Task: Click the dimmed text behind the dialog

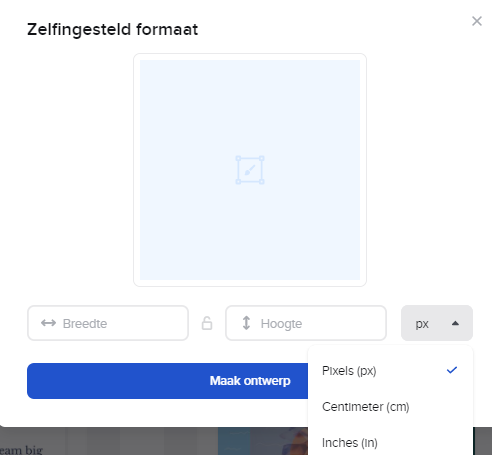Action: pyautogui.click(x=21, y=450)
